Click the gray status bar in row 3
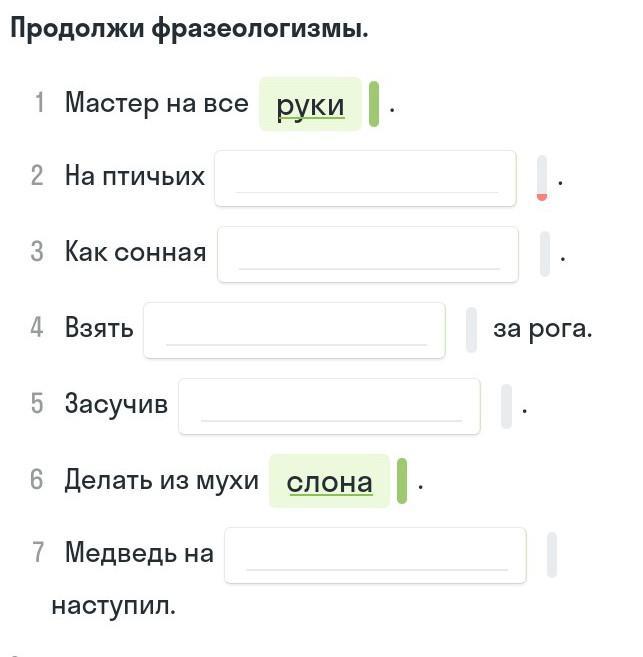The width and height of the screenshot is (643, 657). click(545, 254)
